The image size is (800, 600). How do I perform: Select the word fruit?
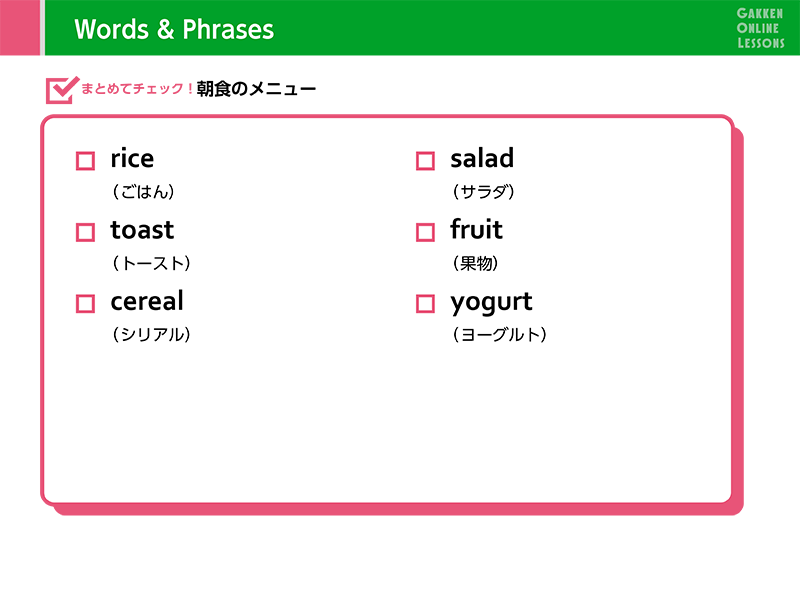[476, 230]
